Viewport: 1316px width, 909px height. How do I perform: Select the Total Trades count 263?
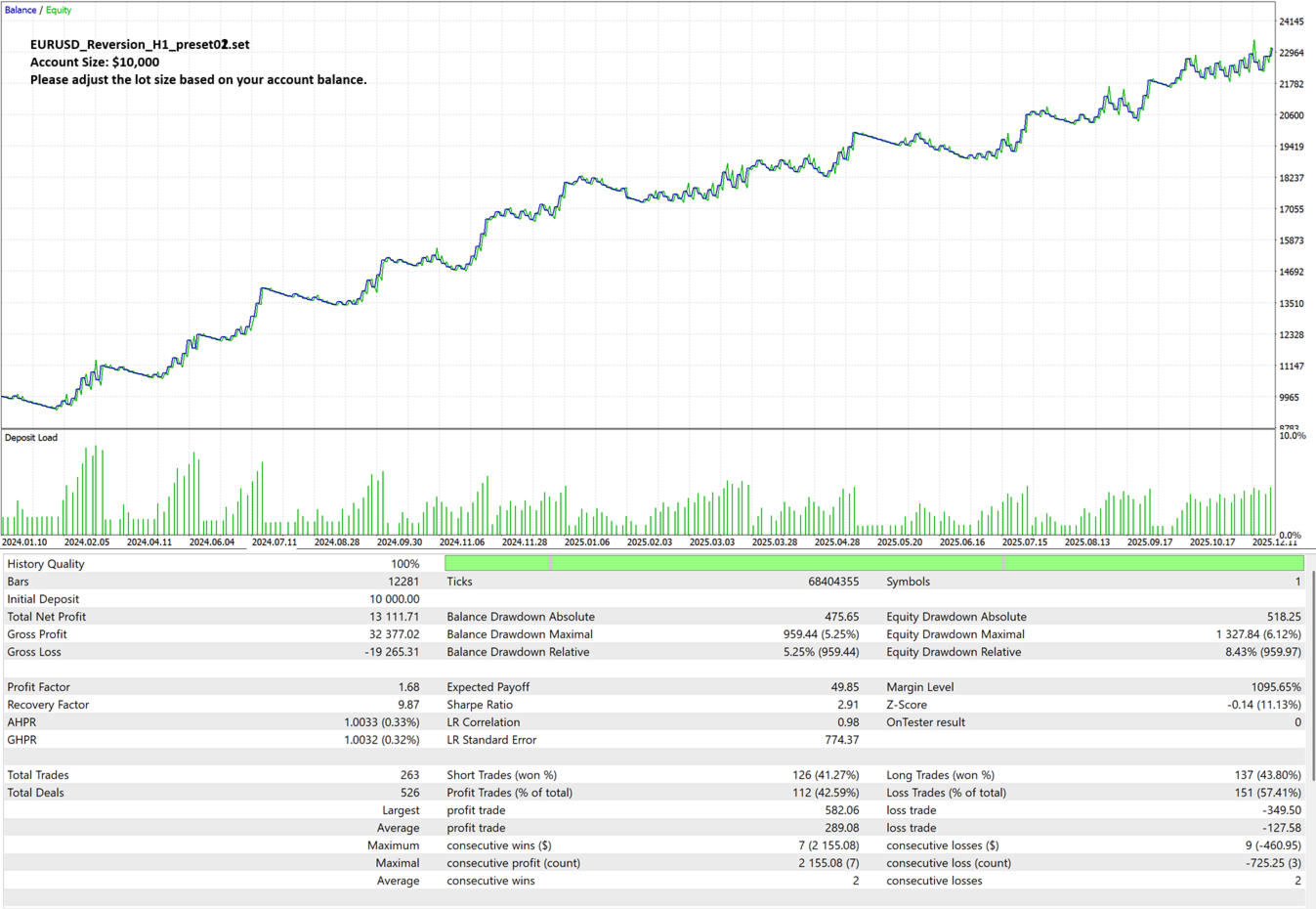coord(410,774)
